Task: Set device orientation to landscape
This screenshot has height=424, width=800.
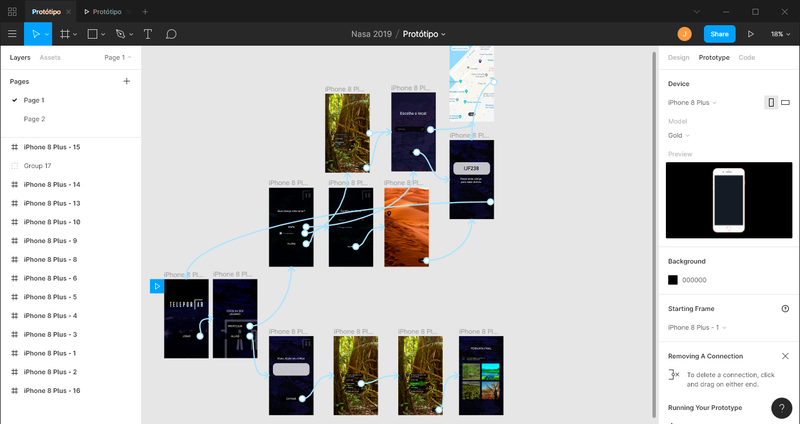Action: click(785, 102)
